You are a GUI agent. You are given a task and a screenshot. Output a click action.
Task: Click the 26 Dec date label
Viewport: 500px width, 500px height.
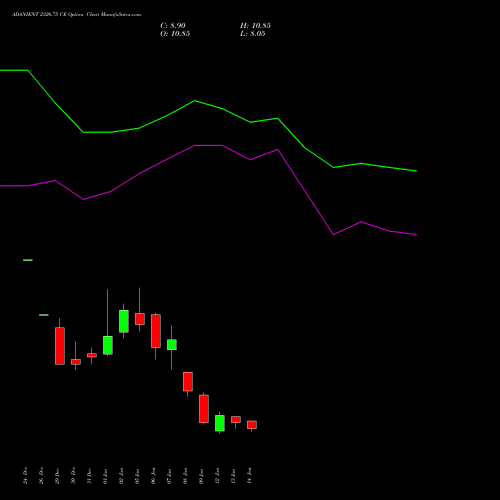41,476
